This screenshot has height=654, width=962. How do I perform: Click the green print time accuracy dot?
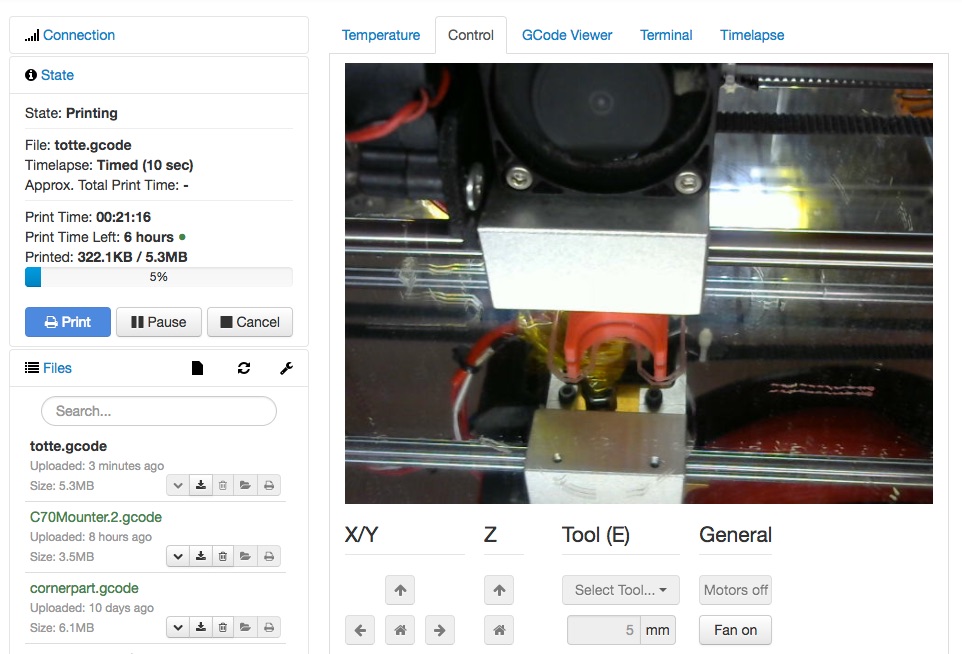182,237
